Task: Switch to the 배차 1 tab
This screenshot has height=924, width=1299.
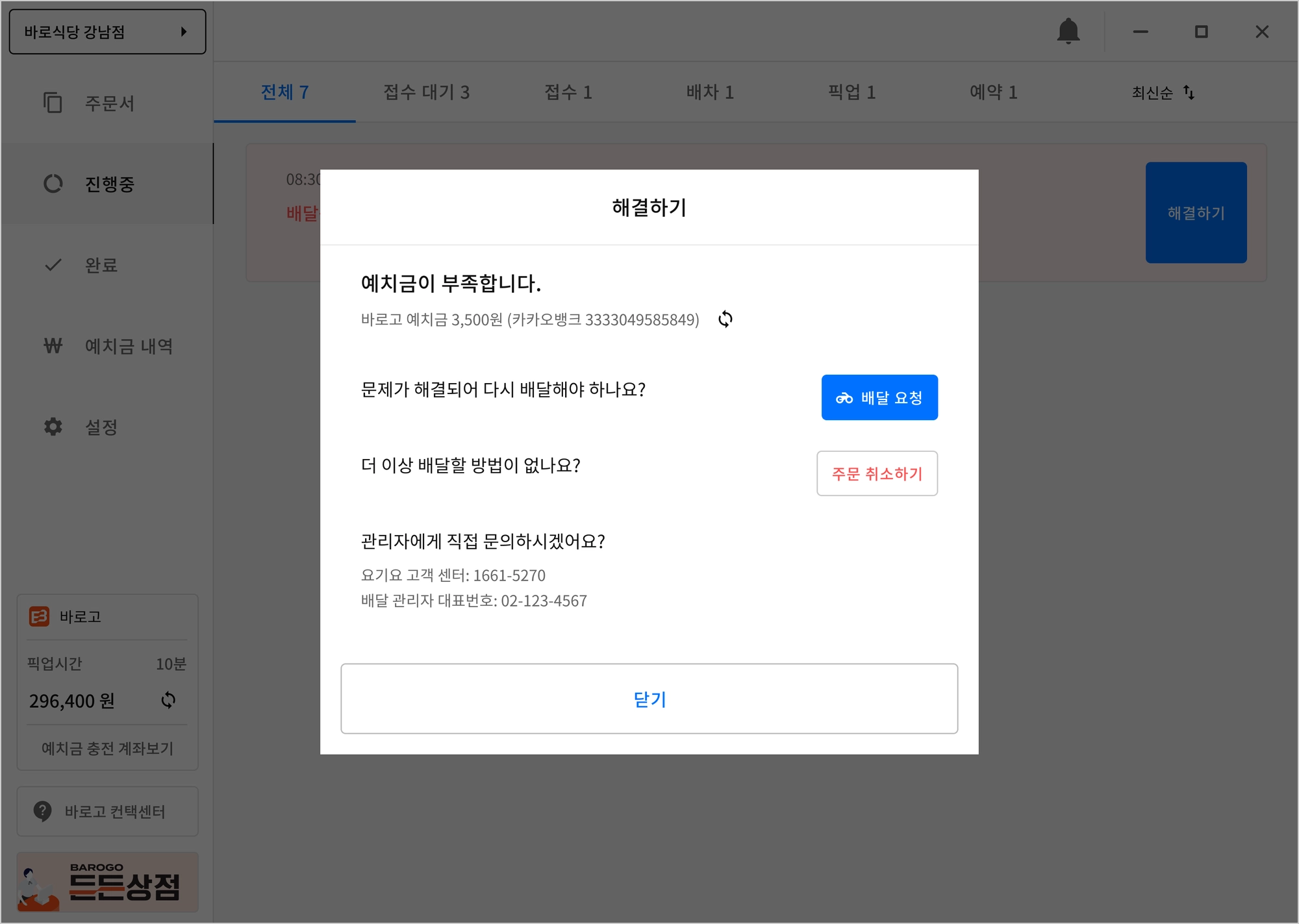Action: 710,92
